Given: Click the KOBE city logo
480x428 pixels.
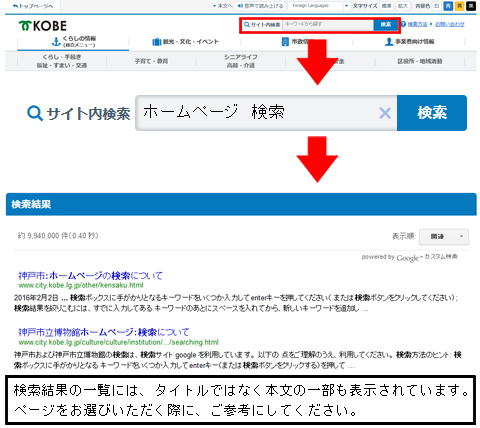Looking at the screenshot, I should click(43, 26).
